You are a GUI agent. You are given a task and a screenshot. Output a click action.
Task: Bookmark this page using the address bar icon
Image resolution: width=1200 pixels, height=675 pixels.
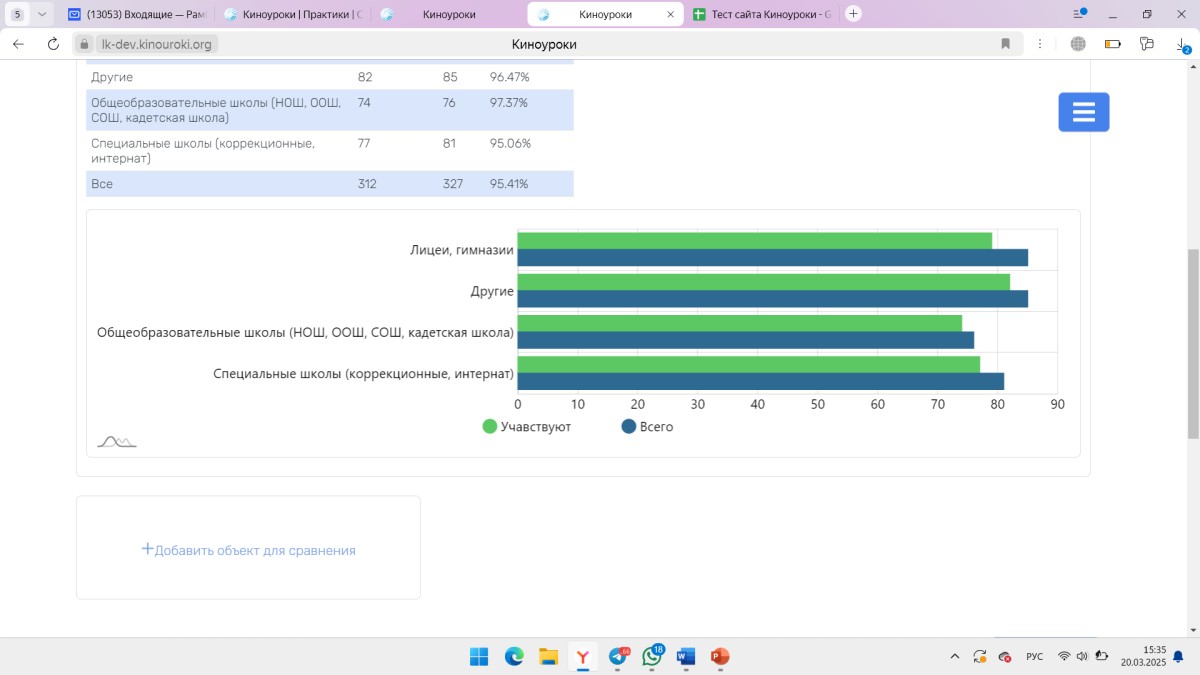(x=1006, y=44)
